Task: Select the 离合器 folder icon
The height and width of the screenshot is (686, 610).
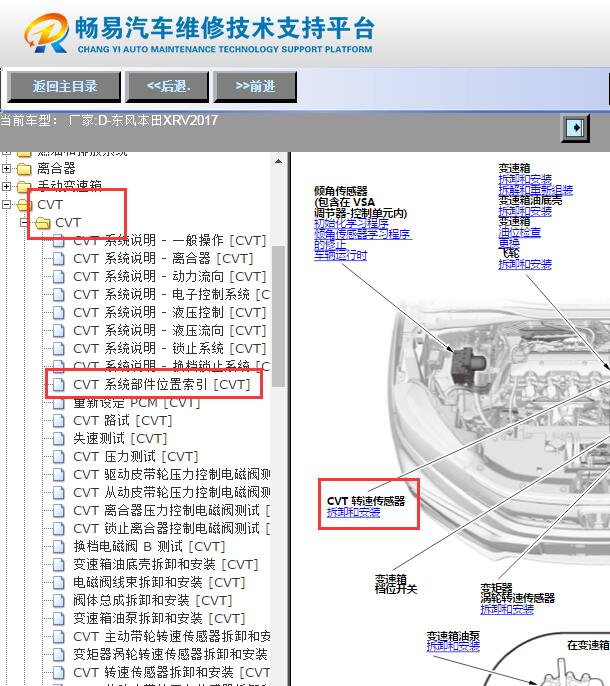Action: point(24,168)
